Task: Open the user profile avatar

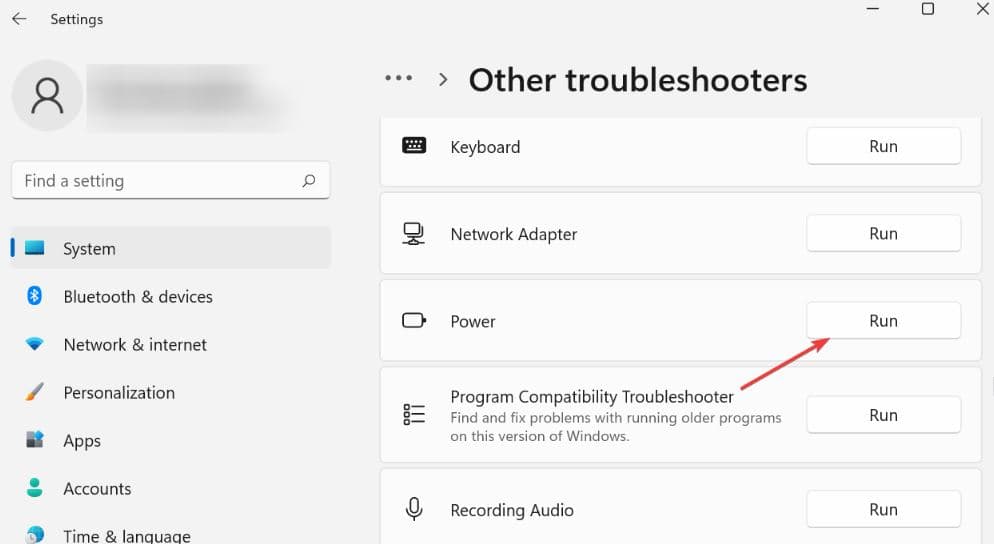Action: pyautogui.click(x=48, y=96)
